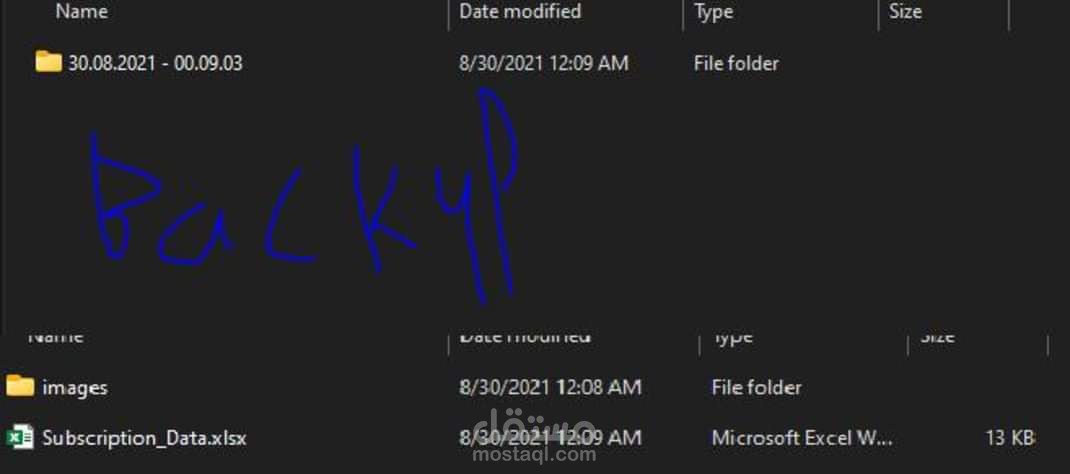Viewport: 1070px width, 474px height.
Task: Click the File folder type in the images row
Action: coord(756,387)
